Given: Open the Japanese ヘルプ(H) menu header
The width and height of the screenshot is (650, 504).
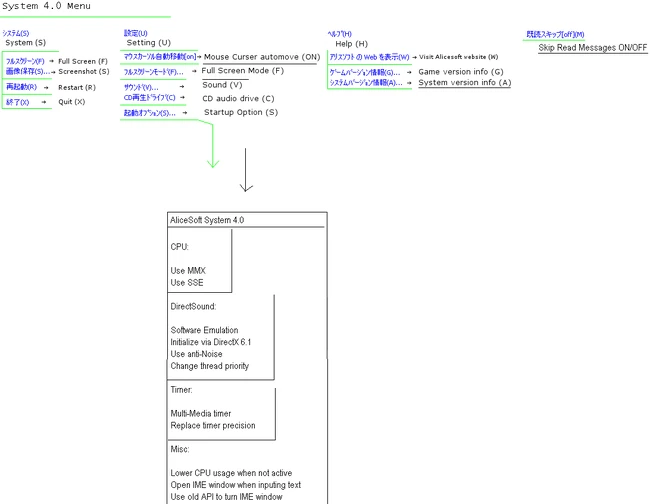Looking at the screenshot, I should click(x=340, y=34).
